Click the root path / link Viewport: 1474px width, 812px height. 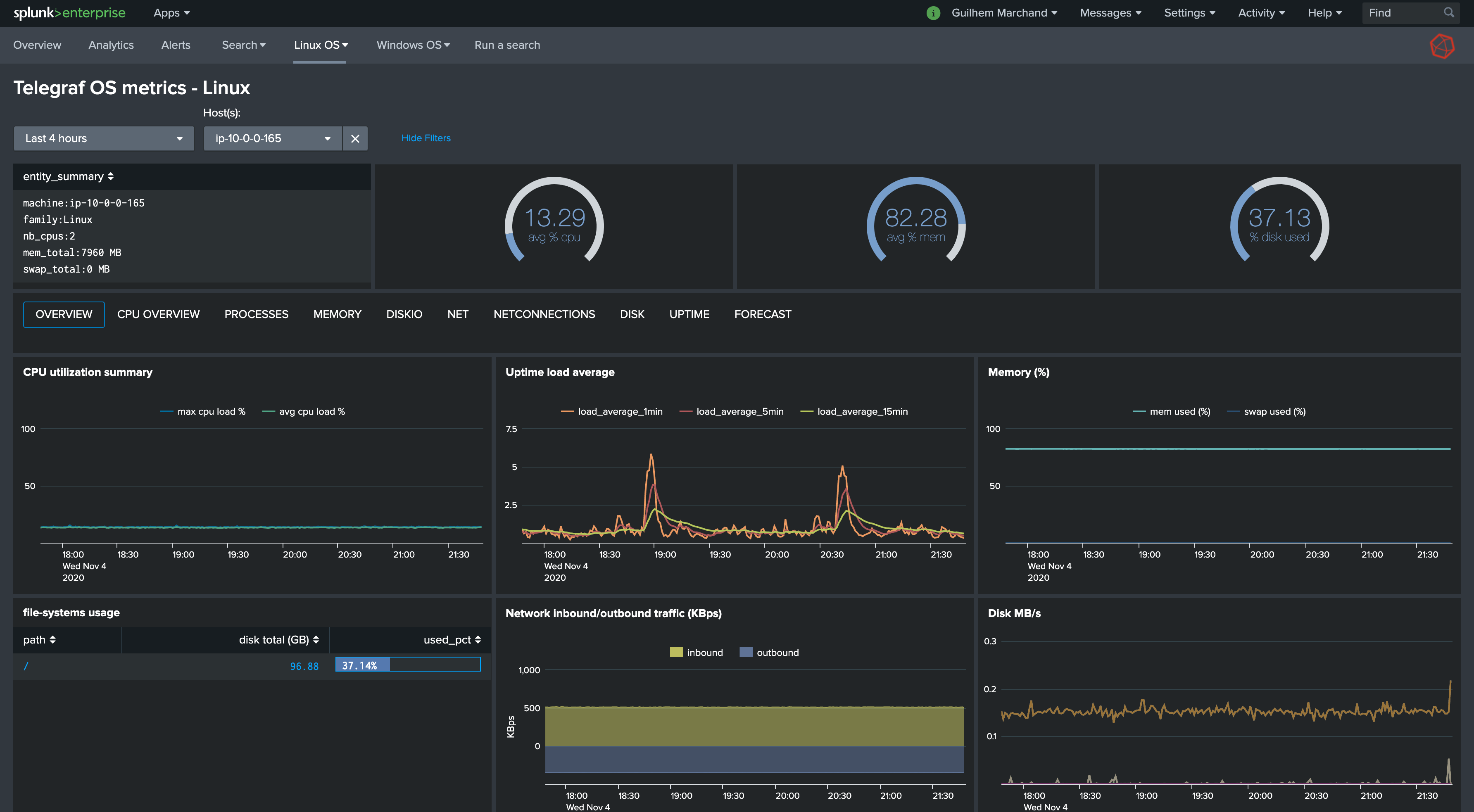click(x=26, y=666)
